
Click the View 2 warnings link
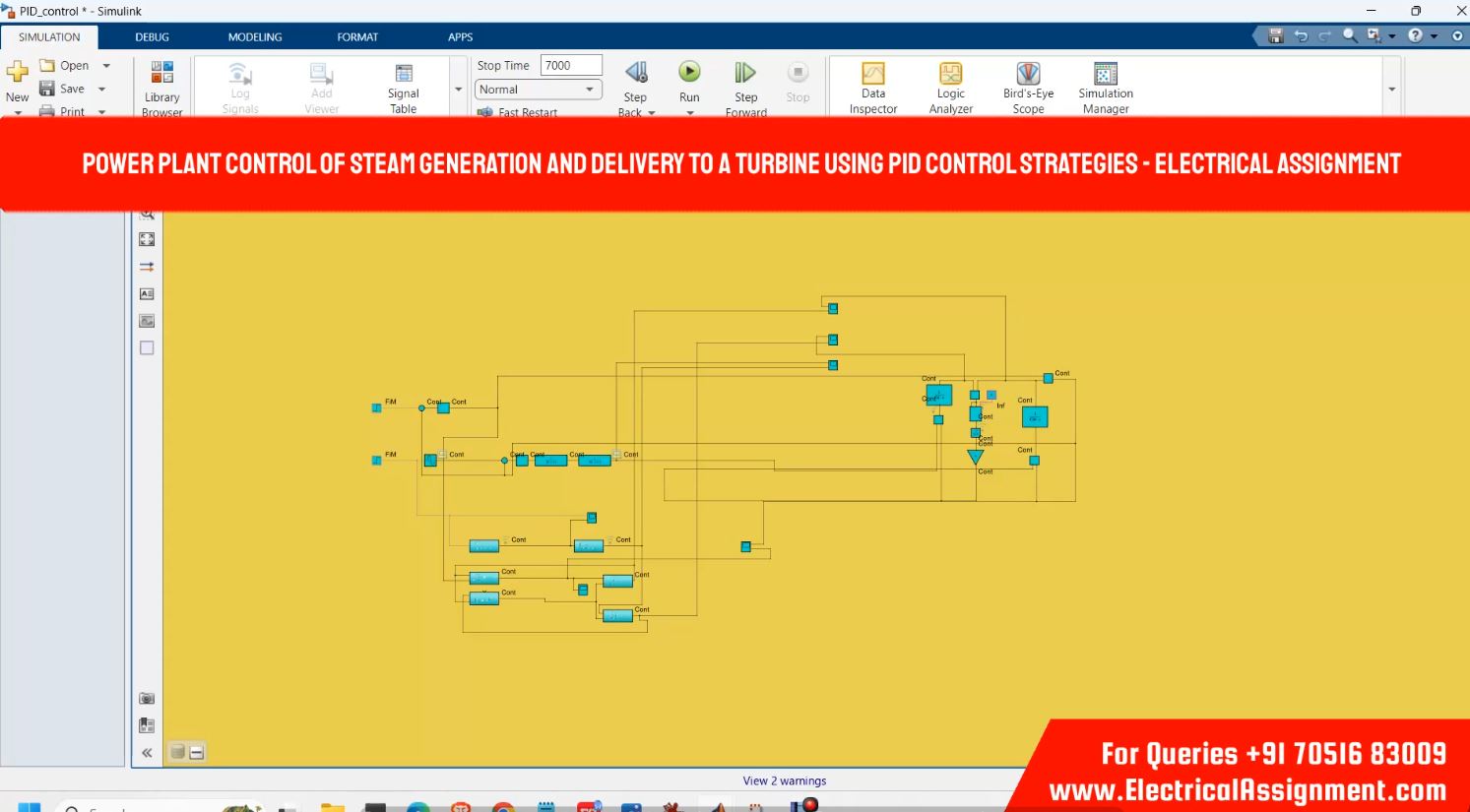pyautogui.click(x=784, y=781)
